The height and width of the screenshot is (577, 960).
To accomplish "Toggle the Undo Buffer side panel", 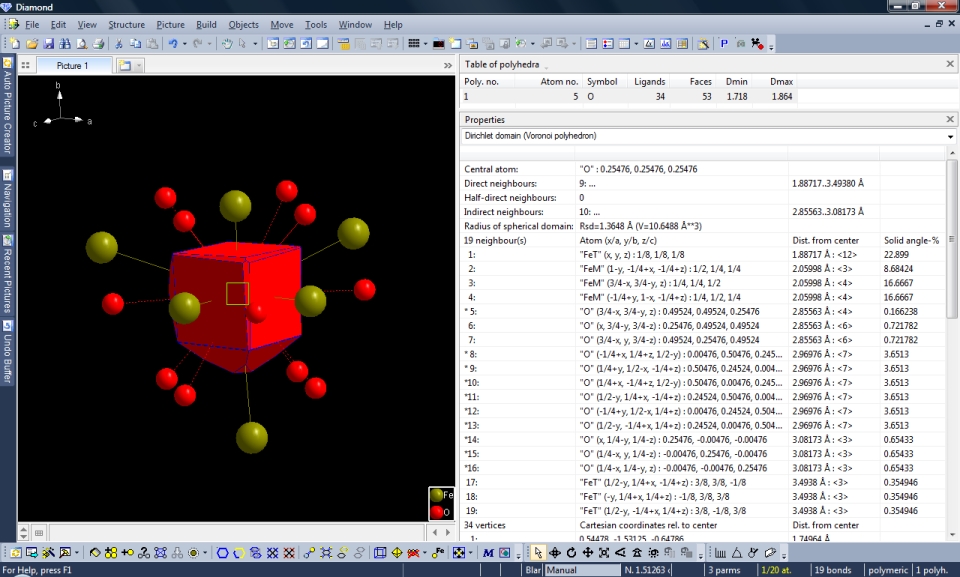I will [x=7, y=352].
